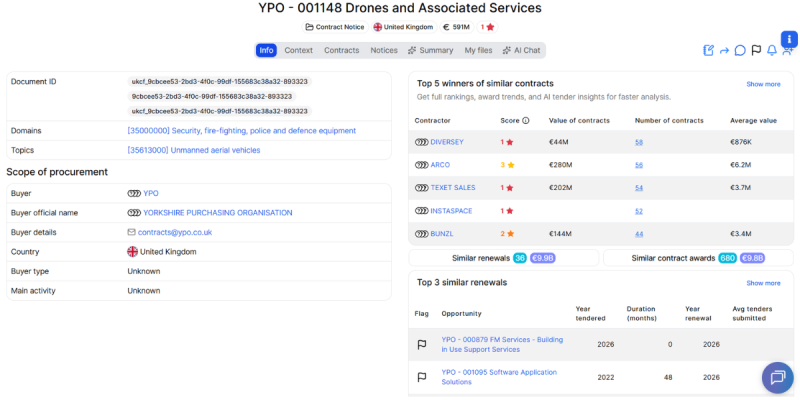Click the notification bell icon

point(772,51)
